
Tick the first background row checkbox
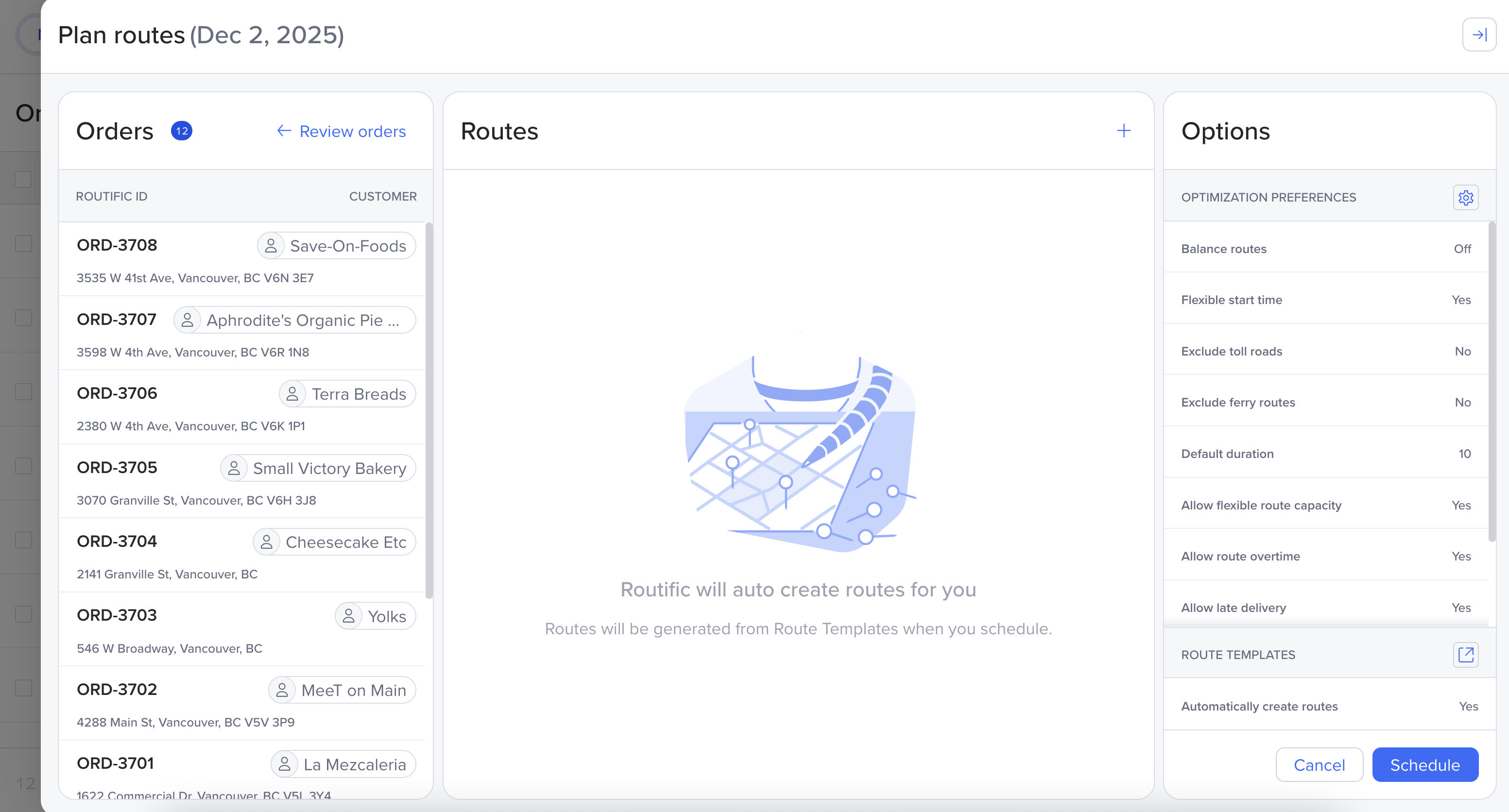pyautogui.click(x=23, y=179)
